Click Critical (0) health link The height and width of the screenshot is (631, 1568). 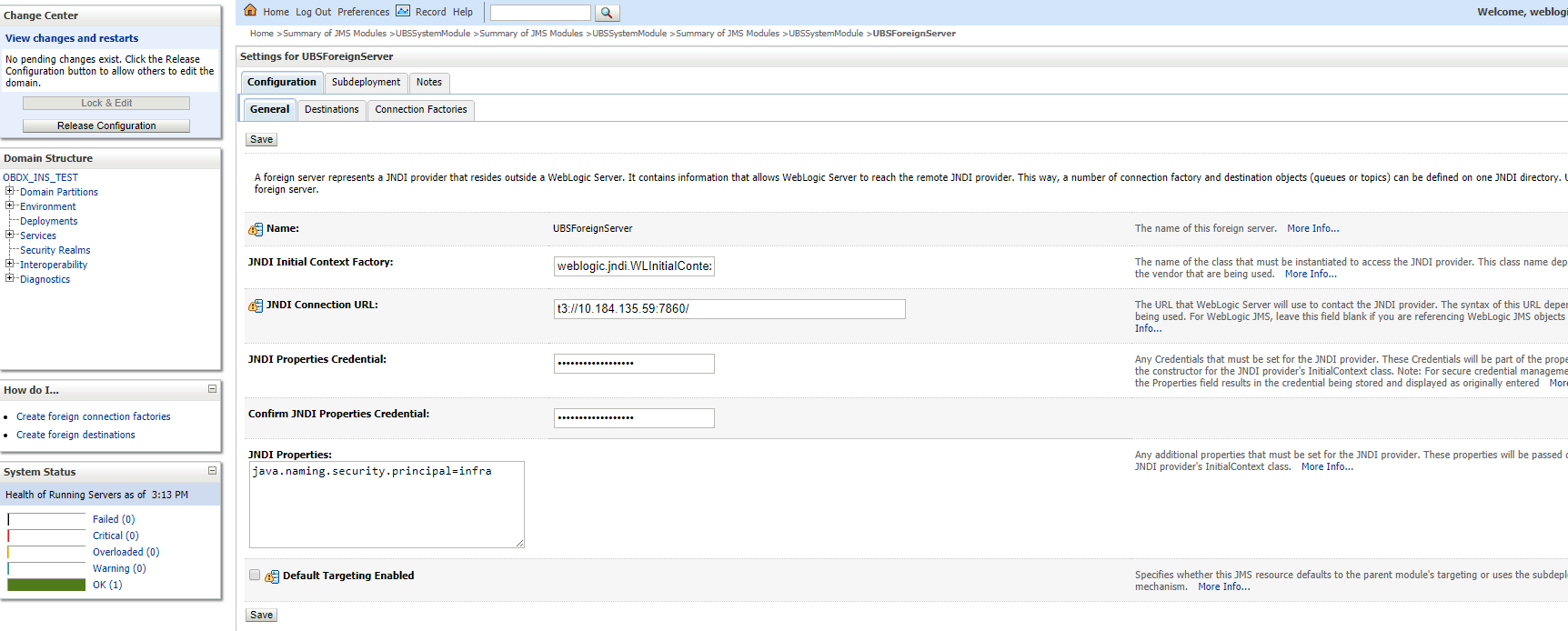(x=116, y=536)
